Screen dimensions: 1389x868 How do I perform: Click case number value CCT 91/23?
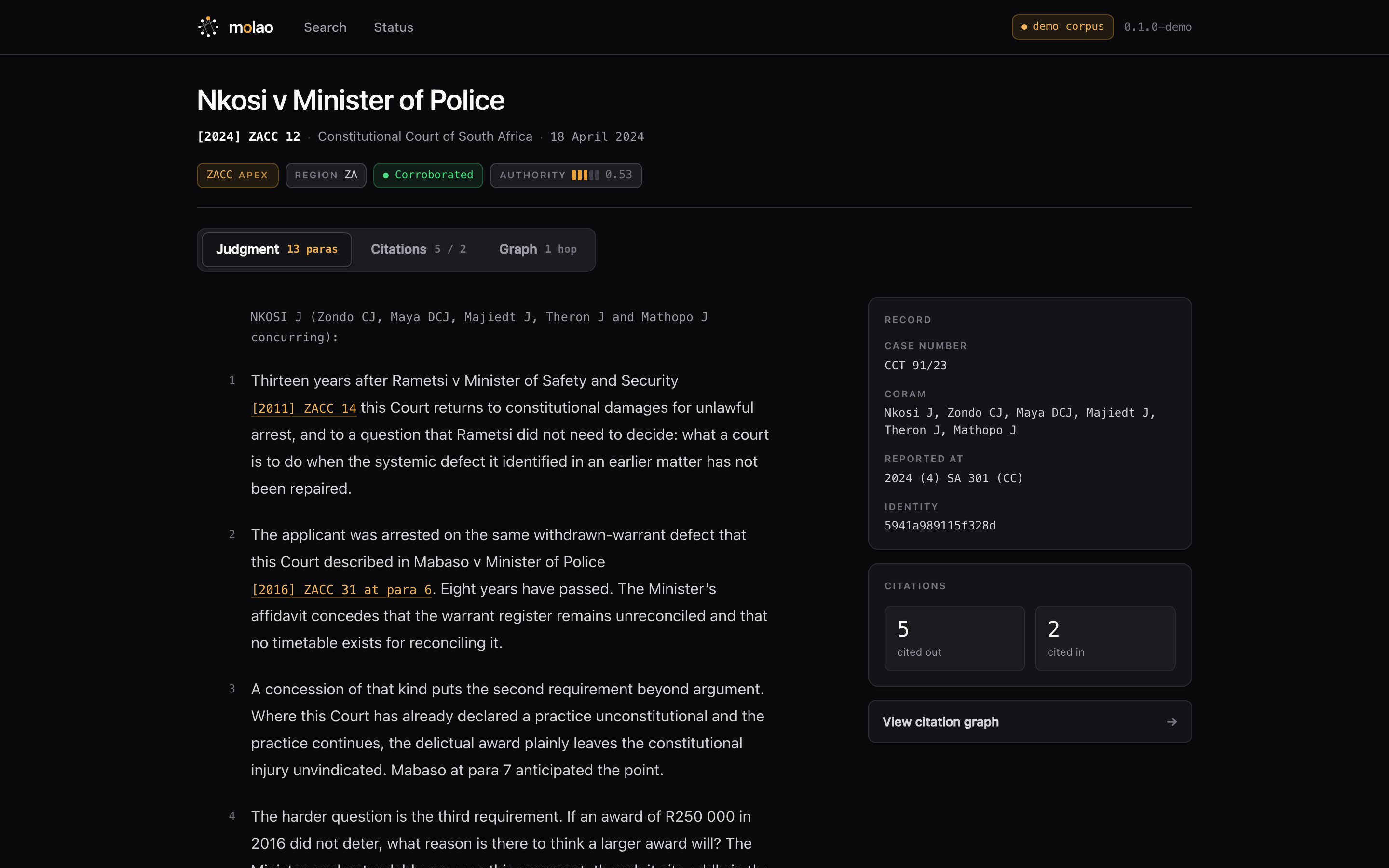[x=915, y=366]
